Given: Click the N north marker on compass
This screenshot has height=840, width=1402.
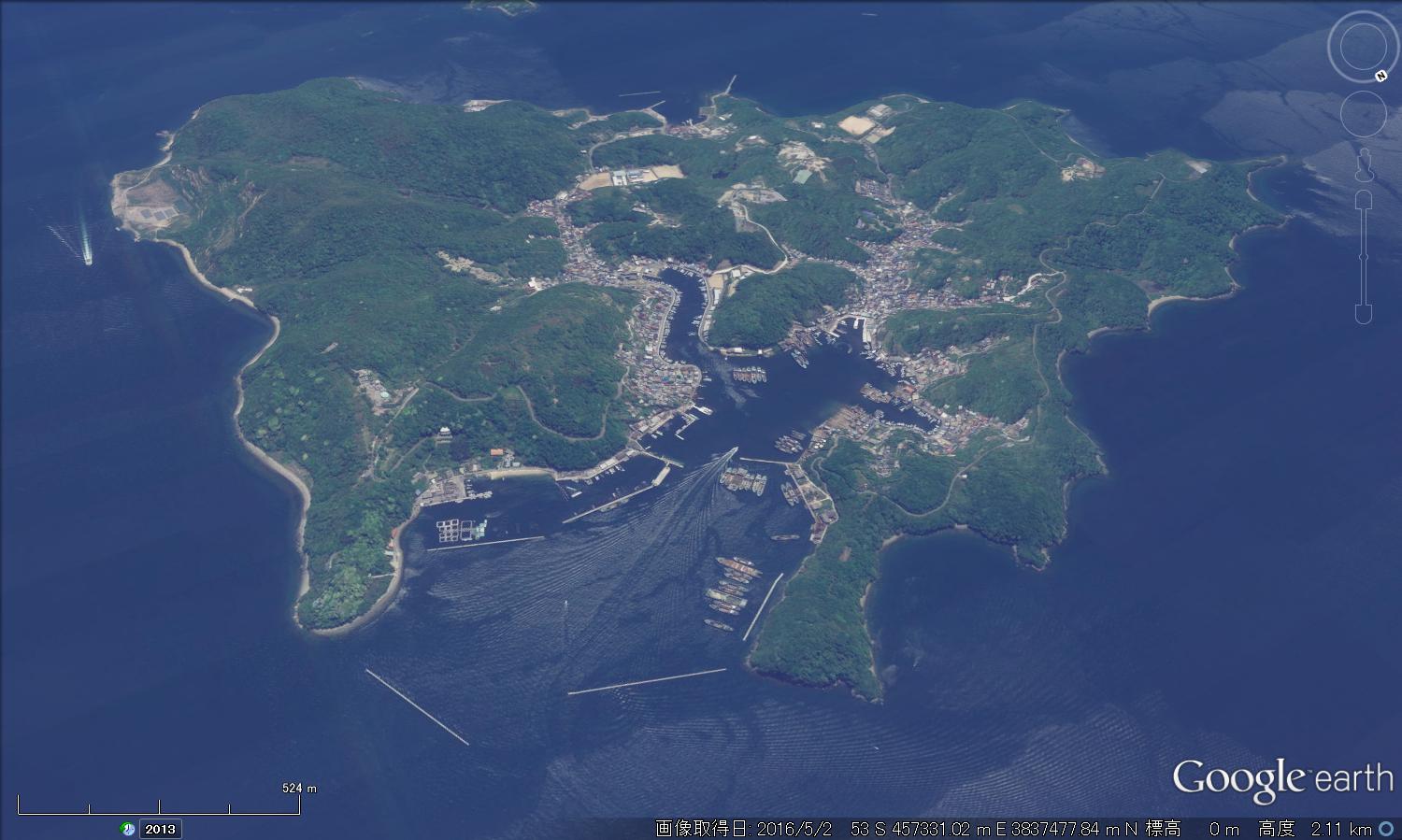Looking at the screenshot, I should [1380, 76].
